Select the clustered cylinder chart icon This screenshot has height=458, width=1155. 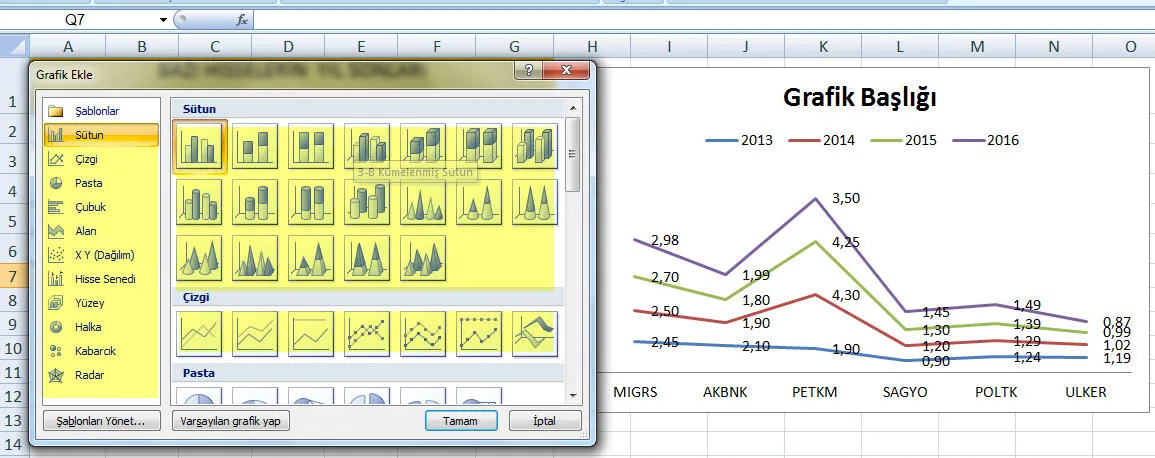pos(200,202)
